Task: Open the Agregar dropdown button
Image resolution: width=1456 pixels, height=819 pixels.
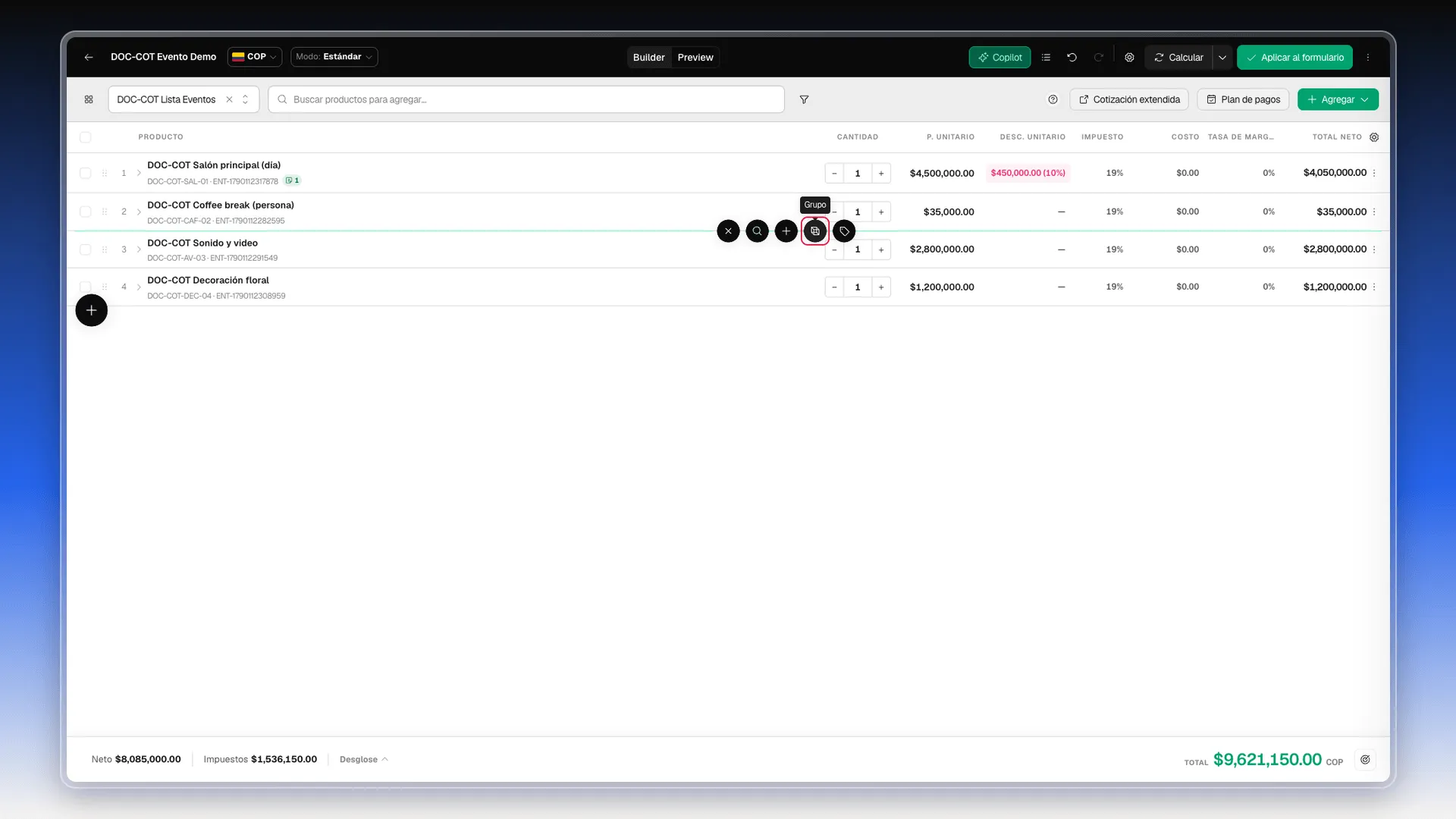Action: click(x=1338, y=99)
